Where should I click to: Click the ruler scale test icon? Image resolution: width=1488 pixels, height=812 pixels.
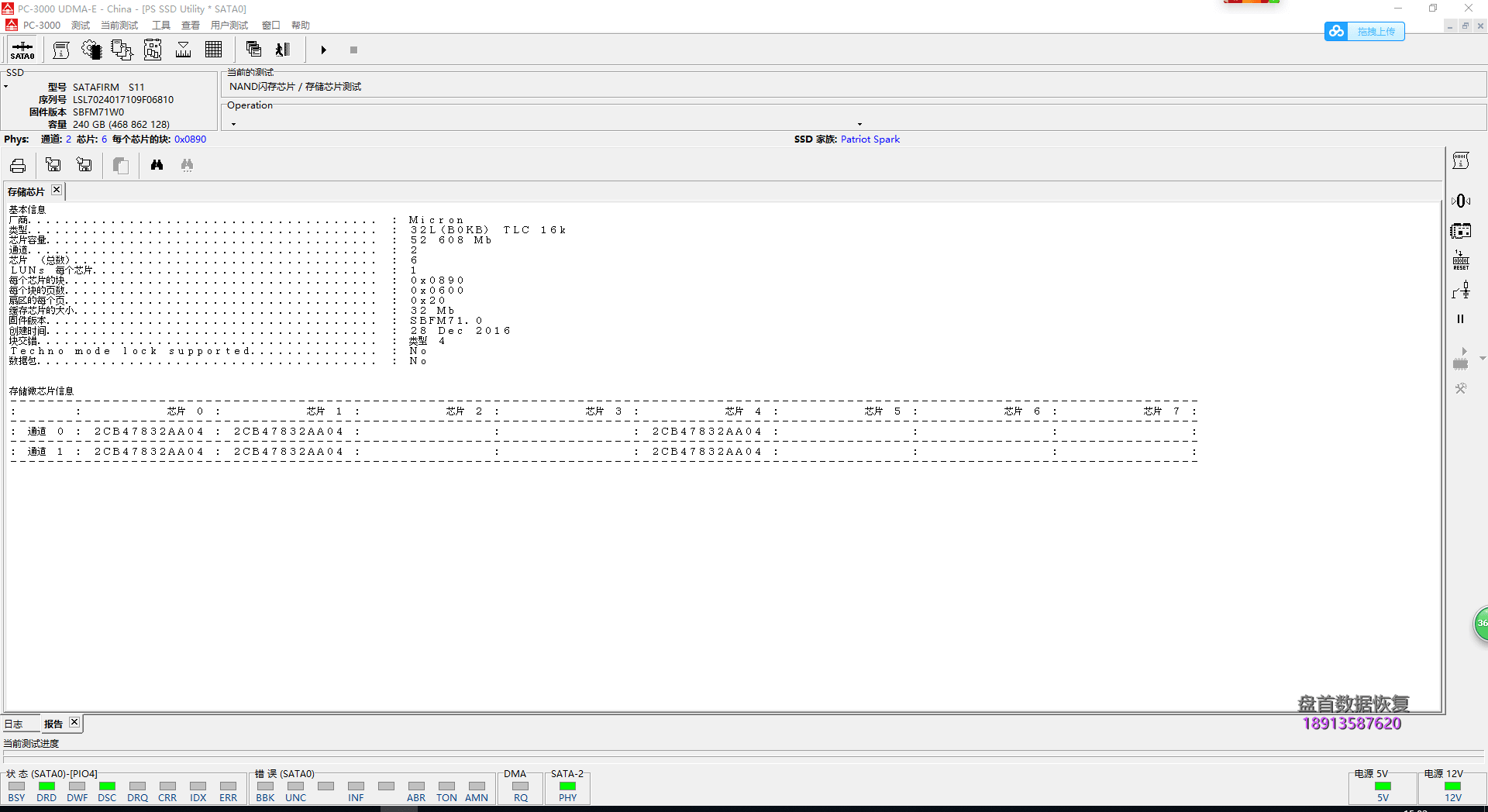(x=184, y=50)
